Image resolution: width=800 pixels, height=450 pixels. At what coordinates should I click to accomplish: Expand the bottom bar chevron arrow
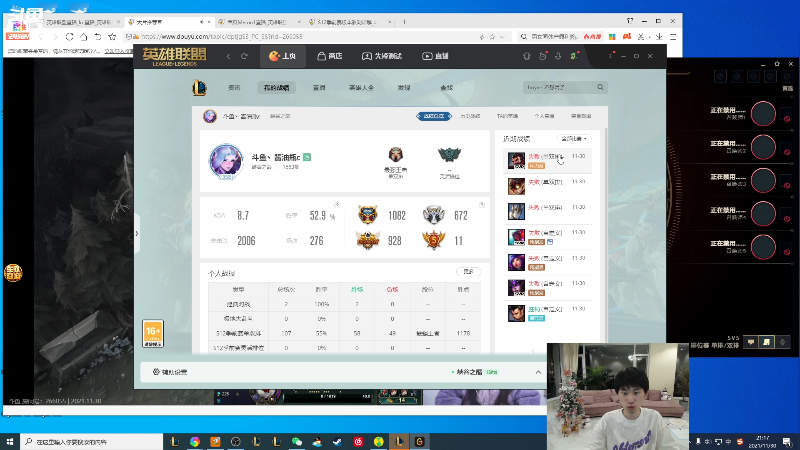point(538,372)
